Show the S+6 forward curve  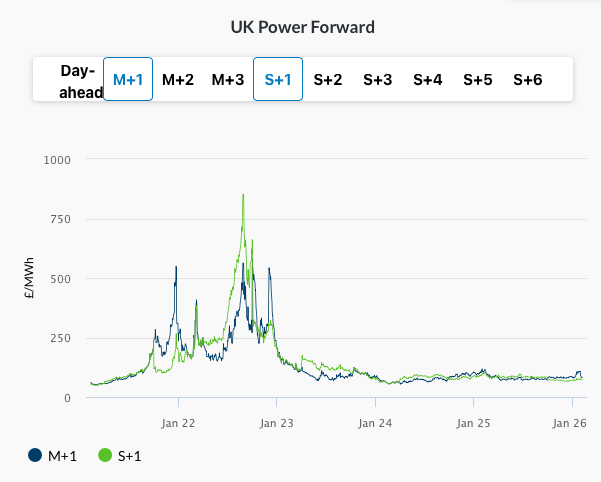(527, 80)
